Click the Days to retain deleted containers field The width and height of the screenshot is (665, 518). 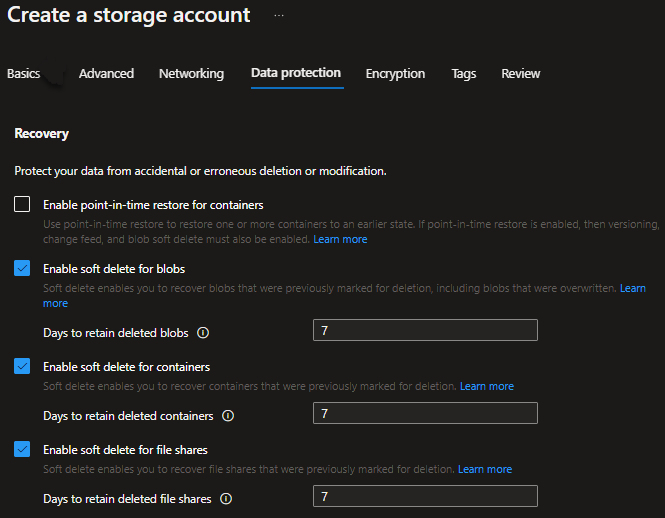click(425, 414)
